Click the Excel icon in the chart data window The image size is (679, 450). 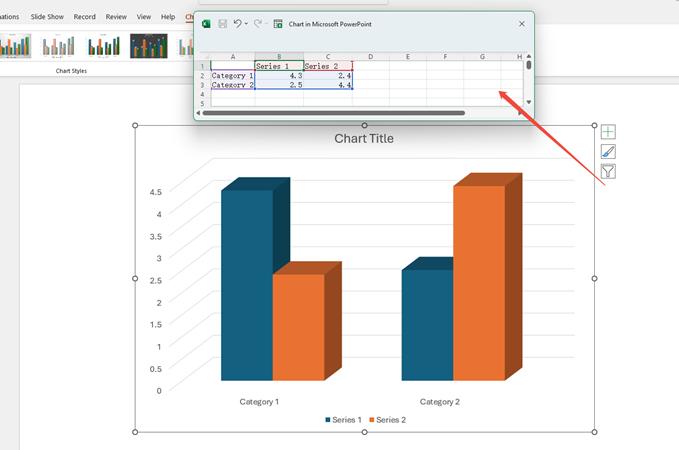(206, 24)
